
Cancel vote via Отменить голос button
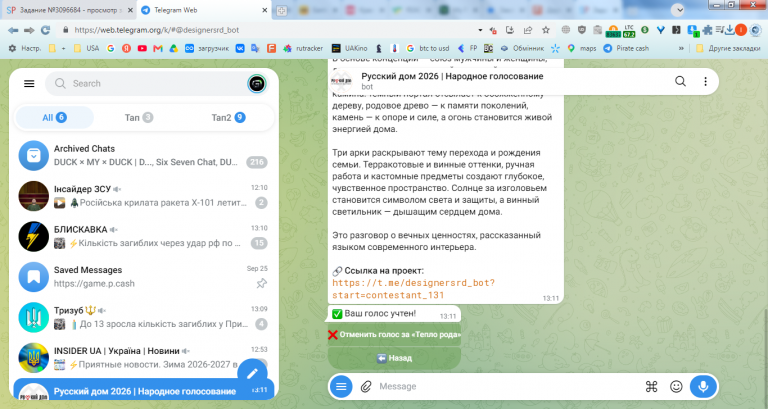tap(394, 335)
